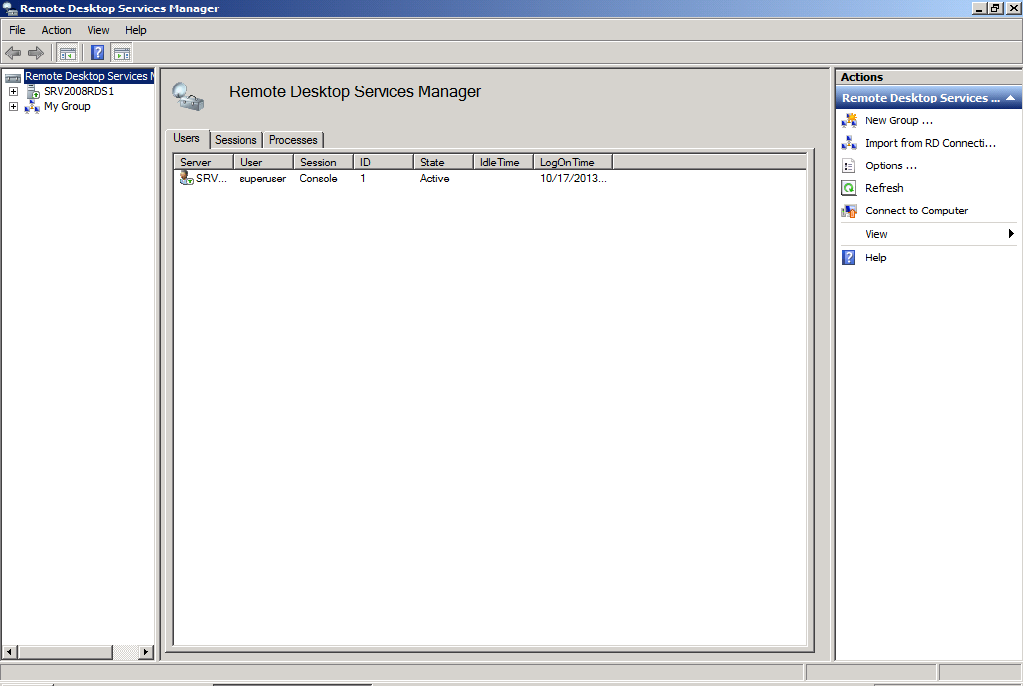Switch to the Users tab
The width and height of the screenshot is (1023, 686).
[187, 138]
